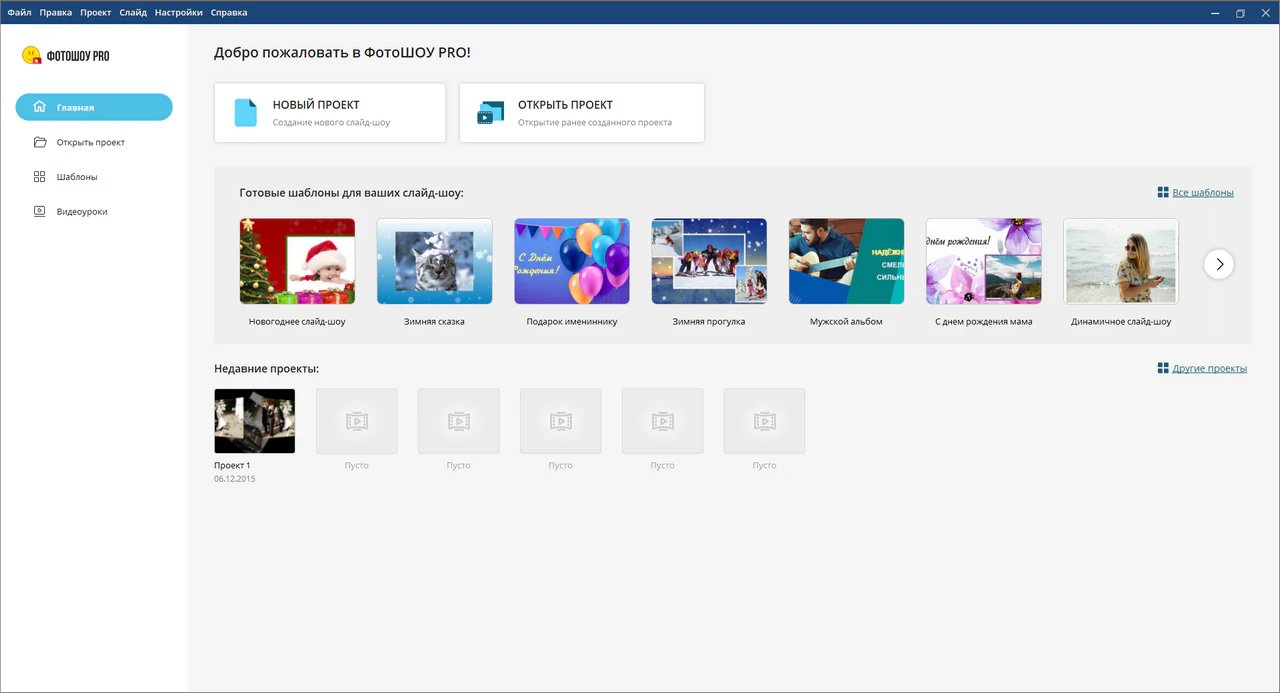Click the Новогоднее слайд-шоу caption

click(x=297, y=322)
